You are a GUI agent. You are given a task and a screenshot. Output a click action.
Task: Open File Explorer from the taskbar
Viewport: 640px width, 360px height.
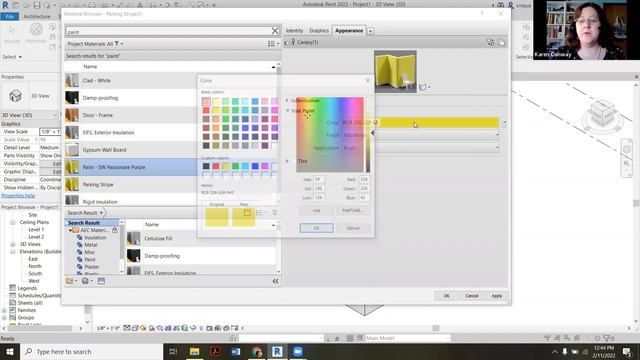tap(194, 351)
